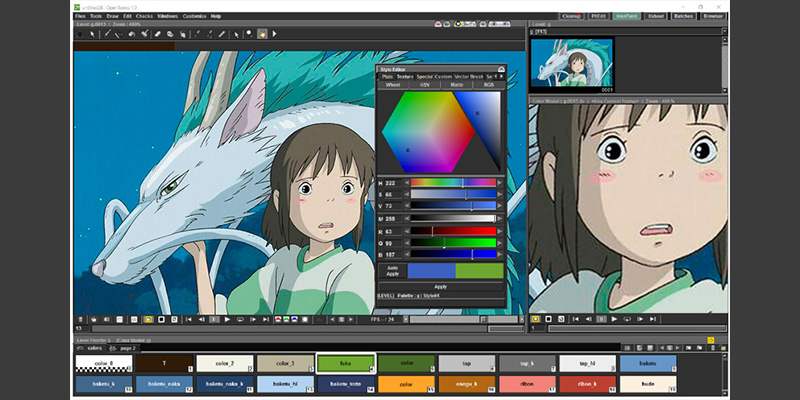Viewport: 800px width, 400px height.
Task: Switch to Cleanup room
Action: [x=570, y=16]
